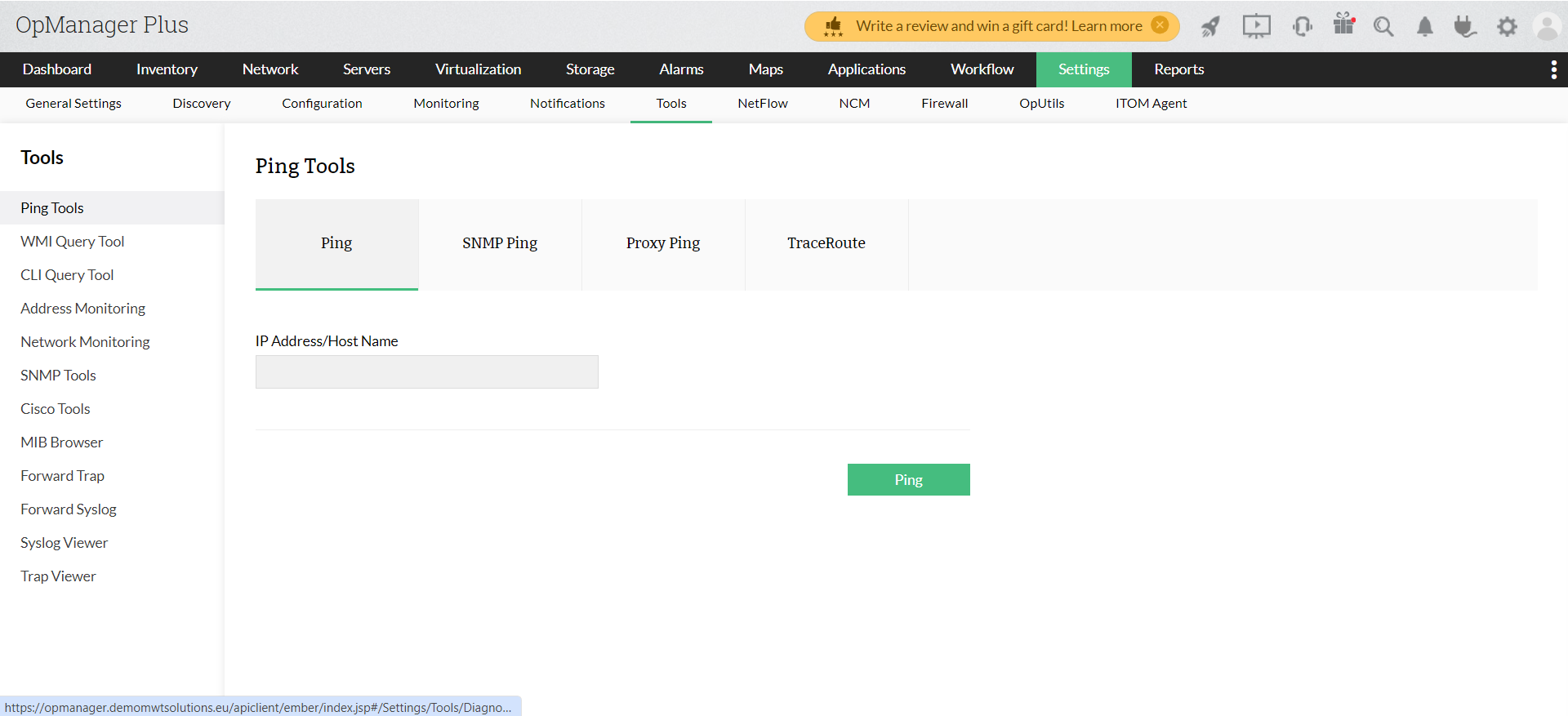Open Firewall settings tab
1568x716 pixels.
[x=945, y=104]
